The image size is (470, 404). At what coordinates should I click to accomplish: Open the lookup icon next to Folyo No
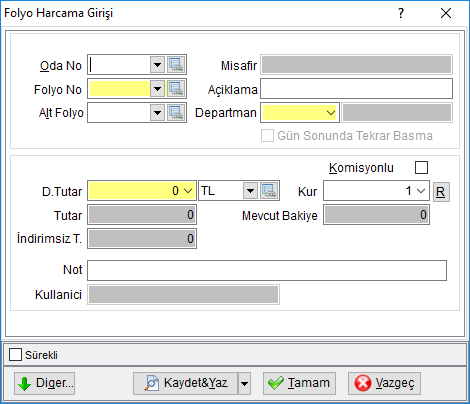pyautogui.click(x=176, y=89)
